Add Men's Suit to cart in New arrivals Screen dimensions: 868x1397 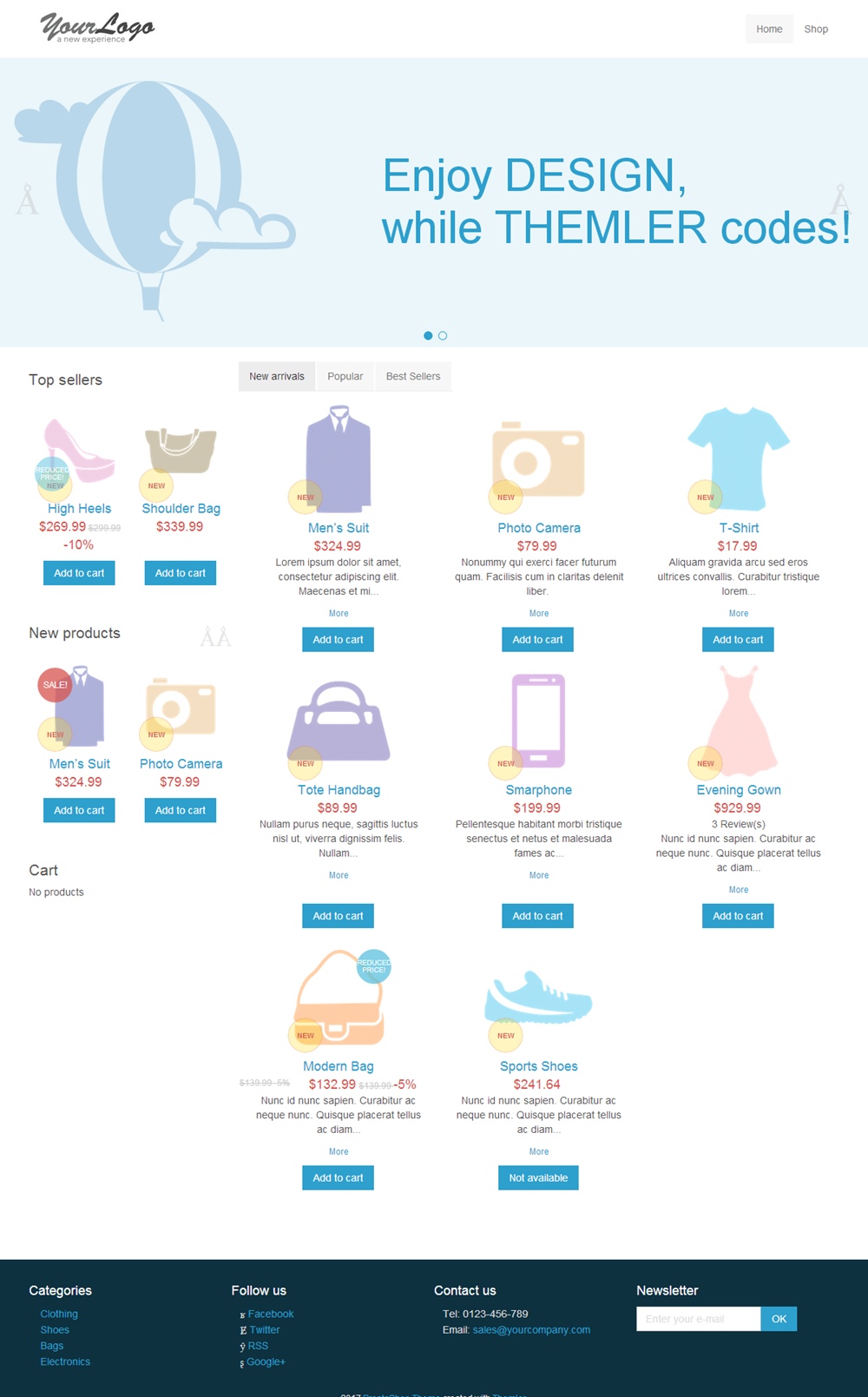[339, 640]
